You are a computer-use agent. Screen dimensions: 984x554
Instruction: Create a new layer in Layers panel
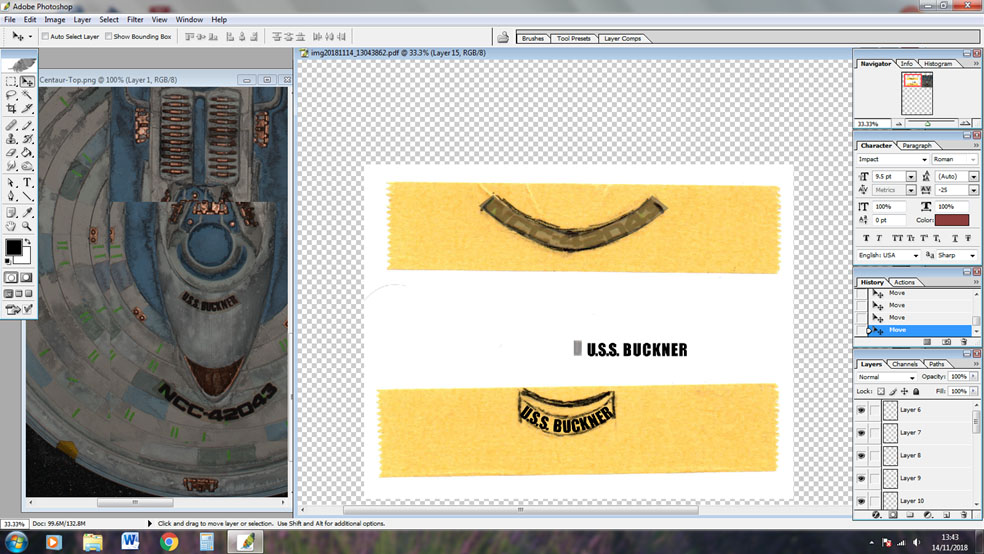pos(946,515)
